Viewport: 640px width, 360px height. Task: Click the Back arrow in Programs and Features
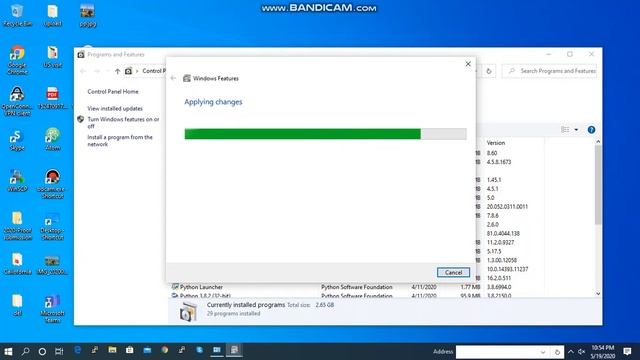pos(83,71)
